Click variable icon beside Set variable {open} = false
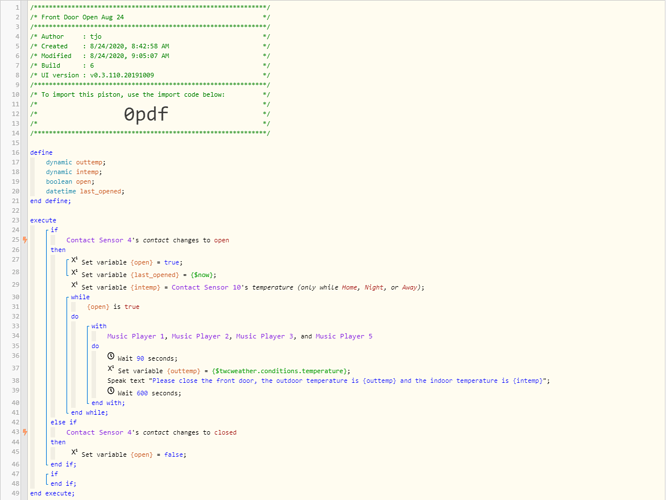Image resolution: width=670 pixels, height=500 pixels. pos(74,452)
